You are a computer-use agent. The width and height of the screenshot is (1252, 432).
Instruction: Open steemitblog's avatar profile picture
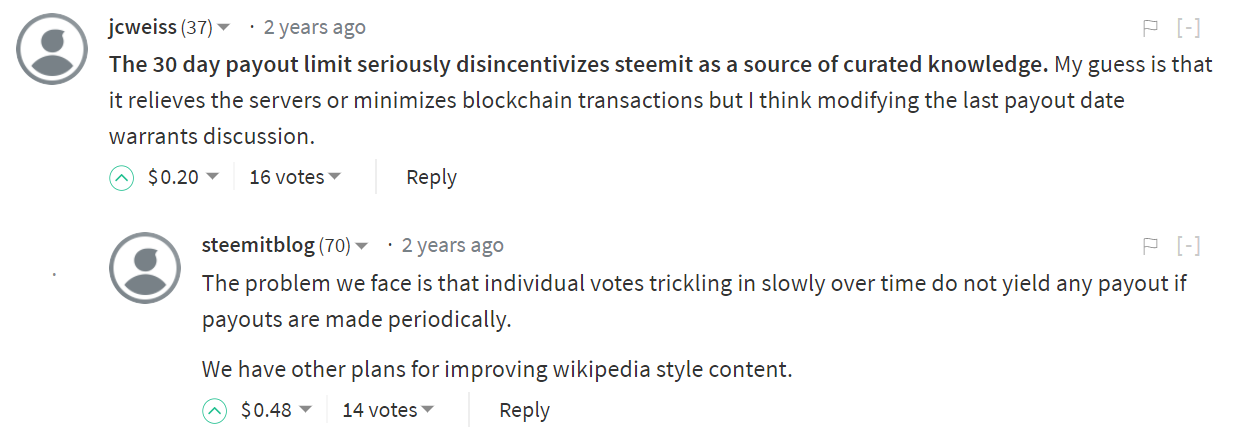pos(146,268)
